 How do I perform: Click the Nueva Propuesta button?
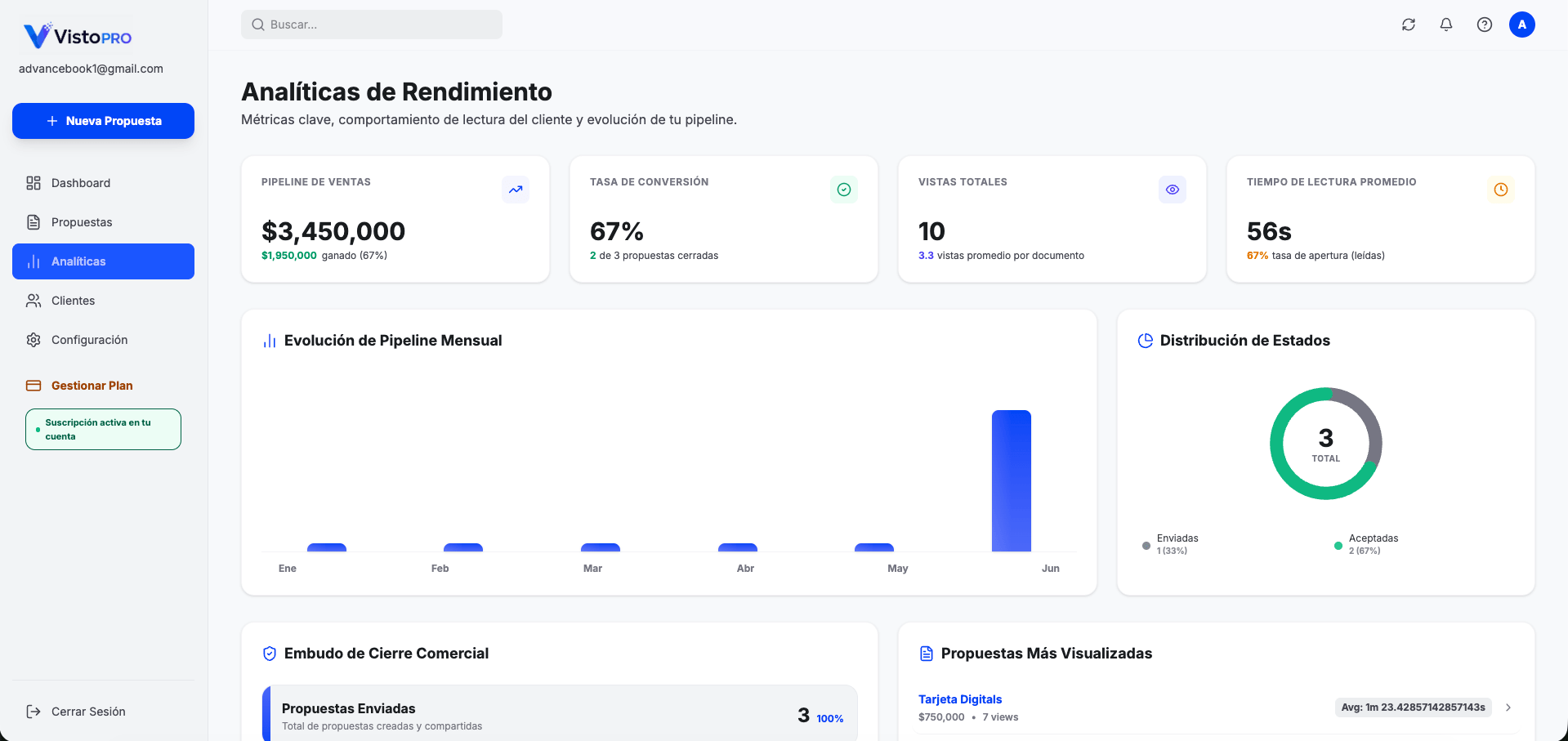coord(103,121)
